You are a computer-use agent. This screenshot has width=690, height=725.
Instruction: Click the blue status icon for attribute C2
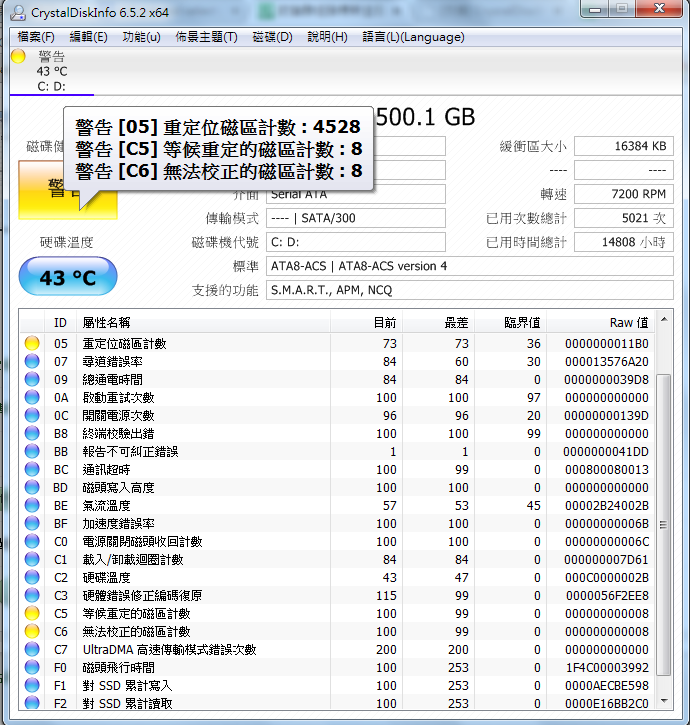[x=32, y=578]
